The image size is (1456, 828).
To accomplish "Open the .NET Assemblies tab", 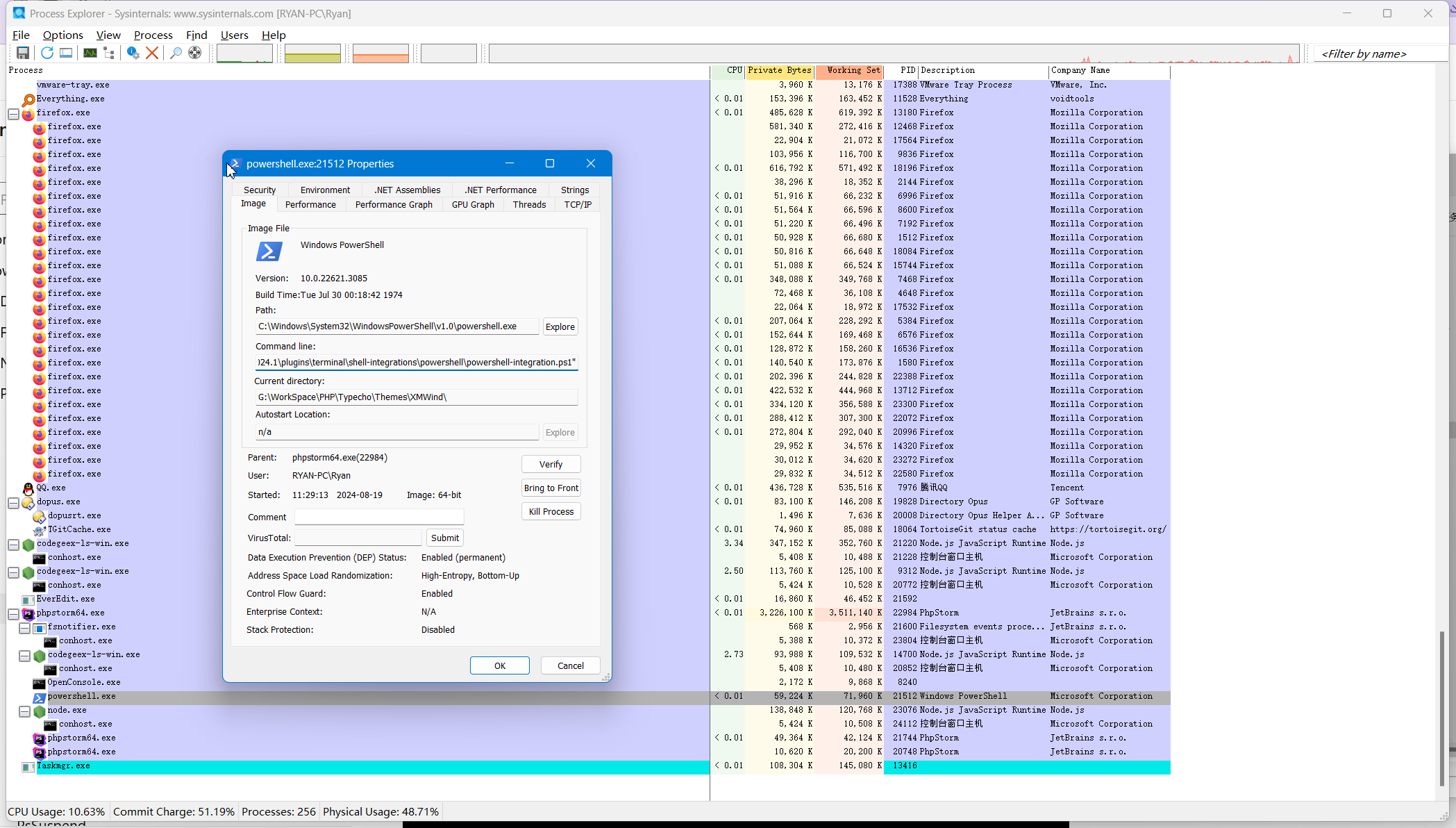I will 407,190.
